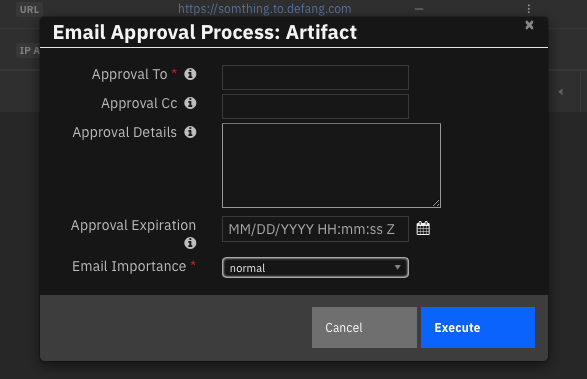587x379 pixels.
Task: Click the info icon beside Approval Cc
Action: (x=190, y=103)
